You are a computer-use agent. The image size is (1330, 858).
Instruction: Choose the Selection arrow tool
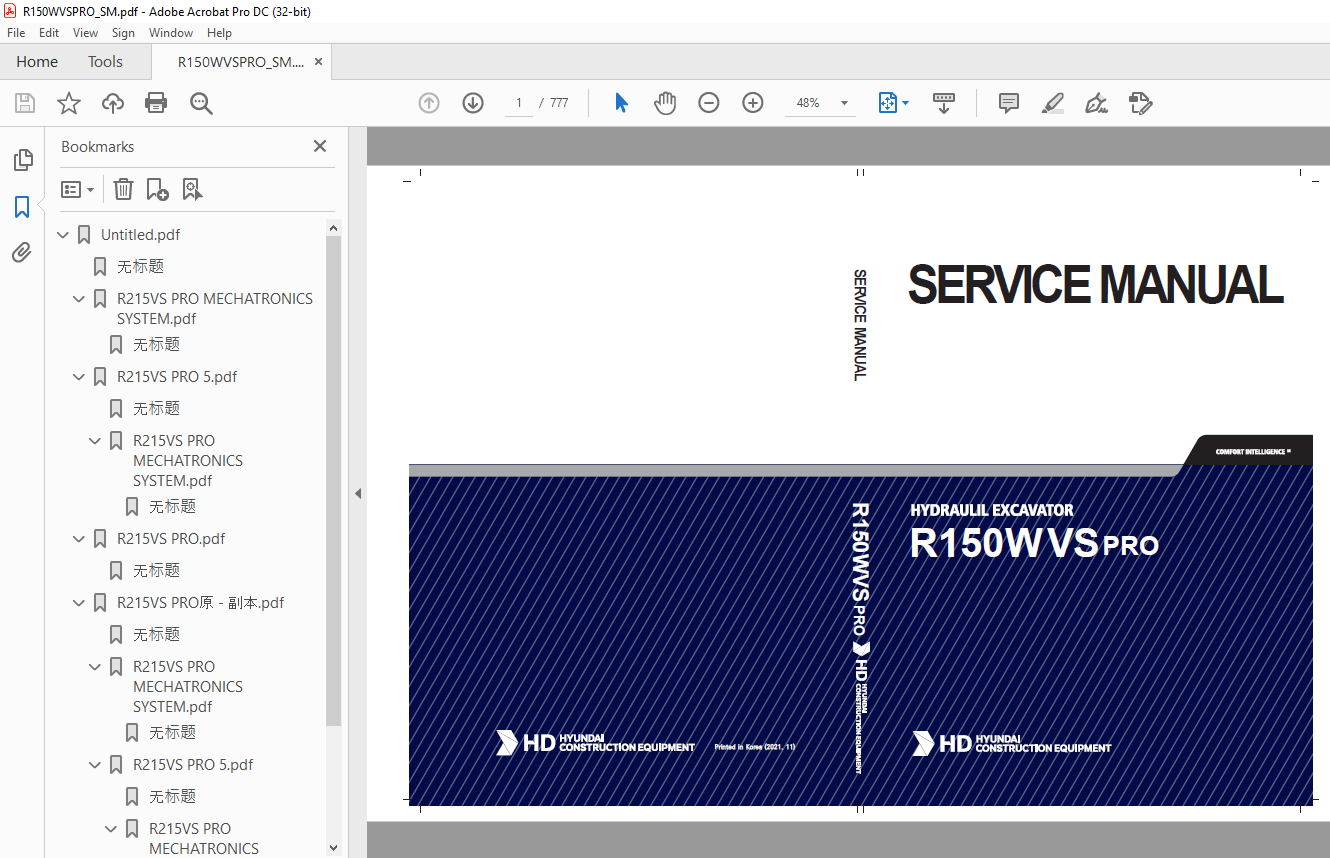coord(621,103)
